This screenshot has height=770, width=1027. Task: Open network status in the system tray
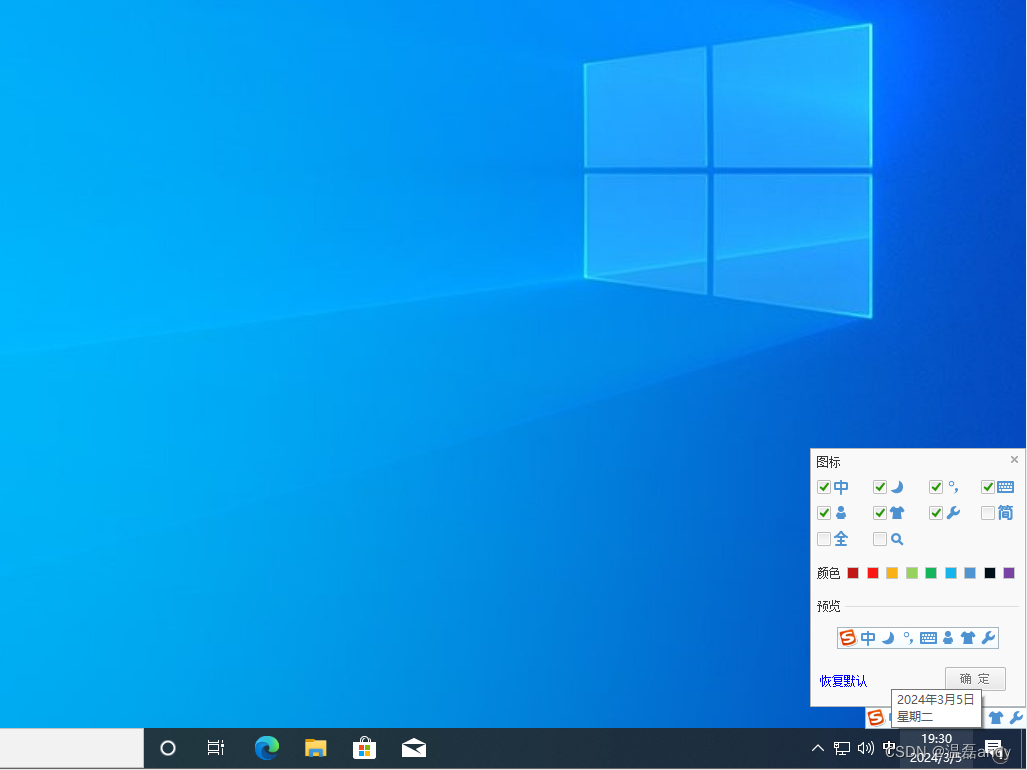coord(842,748)
